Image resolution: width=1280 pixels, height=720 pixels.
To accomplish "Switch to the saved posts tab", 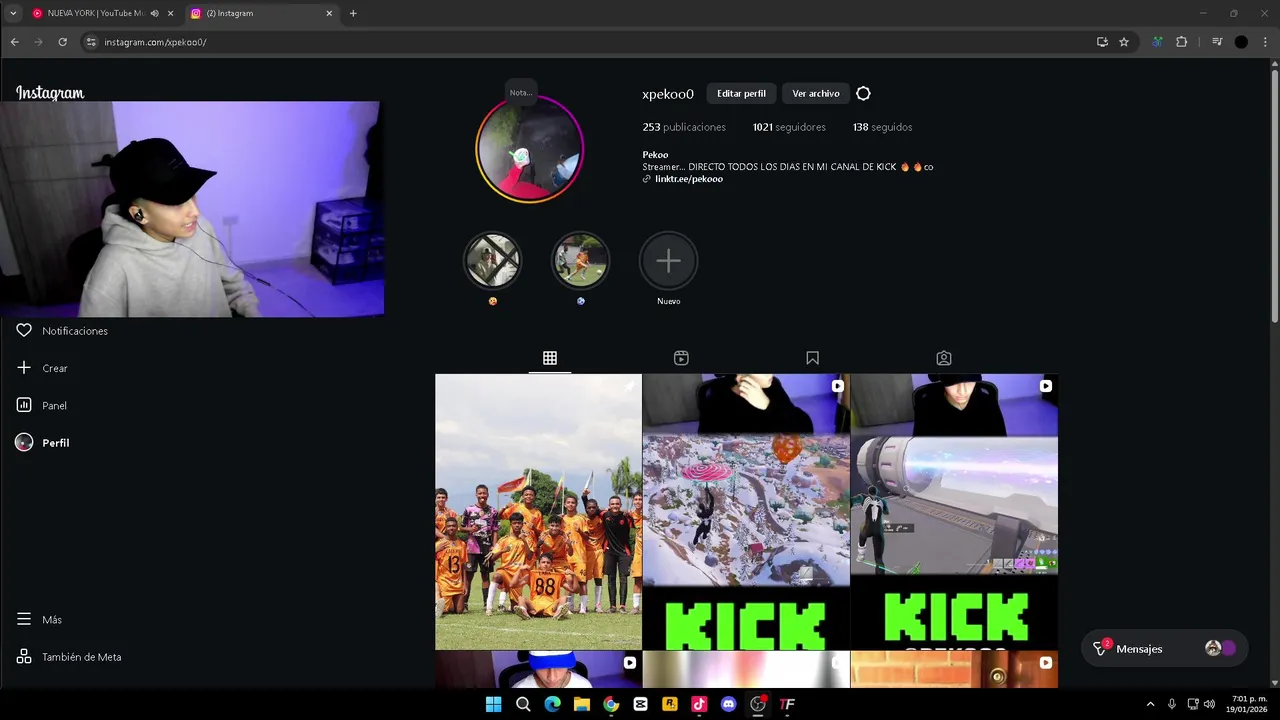I will (812, 358).
